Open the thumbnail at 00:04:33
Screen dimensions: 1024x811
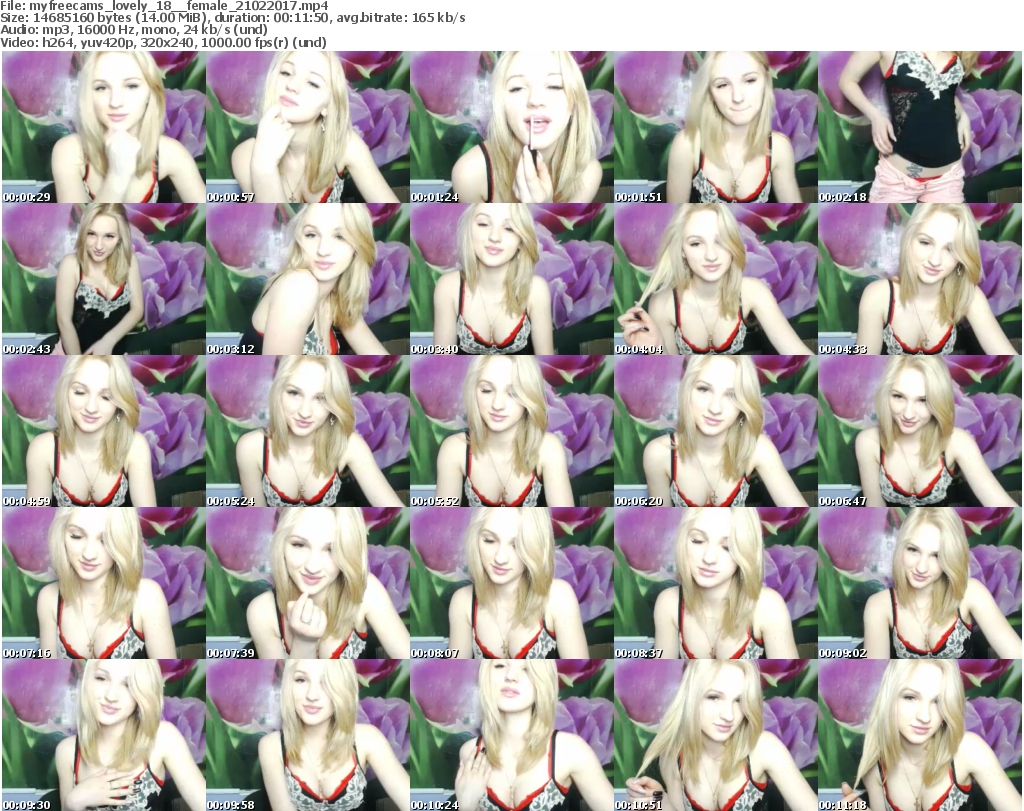920,279
